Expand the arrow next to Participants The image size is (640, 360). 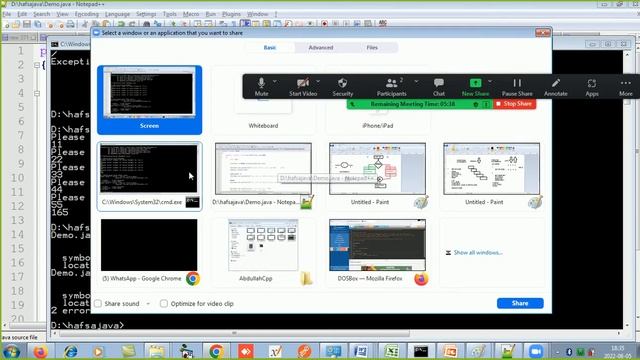point(416,81)
